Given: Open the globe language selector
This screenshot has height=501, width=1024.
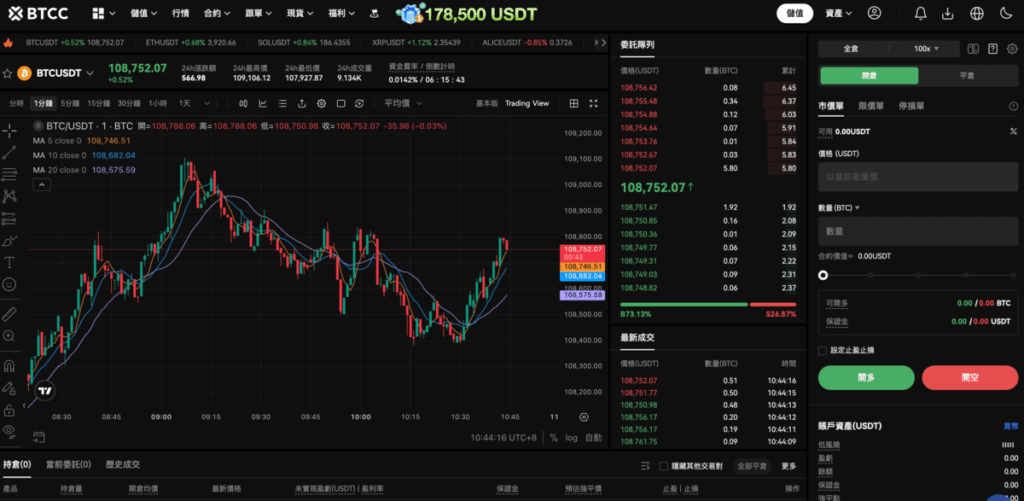Looking at the screenshot, I should click(x=976, y=14).
